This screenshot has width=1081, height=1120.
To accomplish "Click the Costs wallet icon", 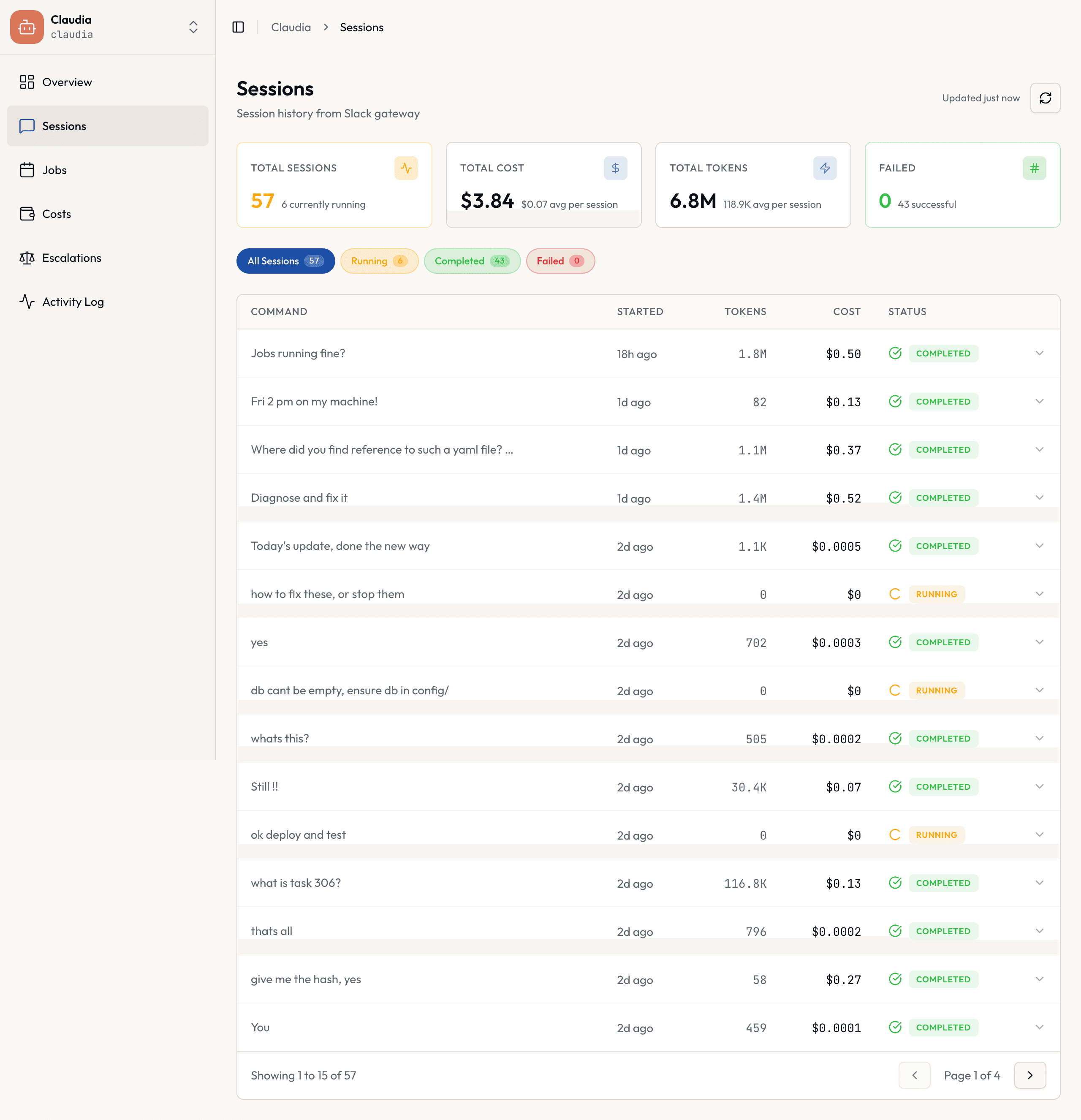I will coord(27,214).
